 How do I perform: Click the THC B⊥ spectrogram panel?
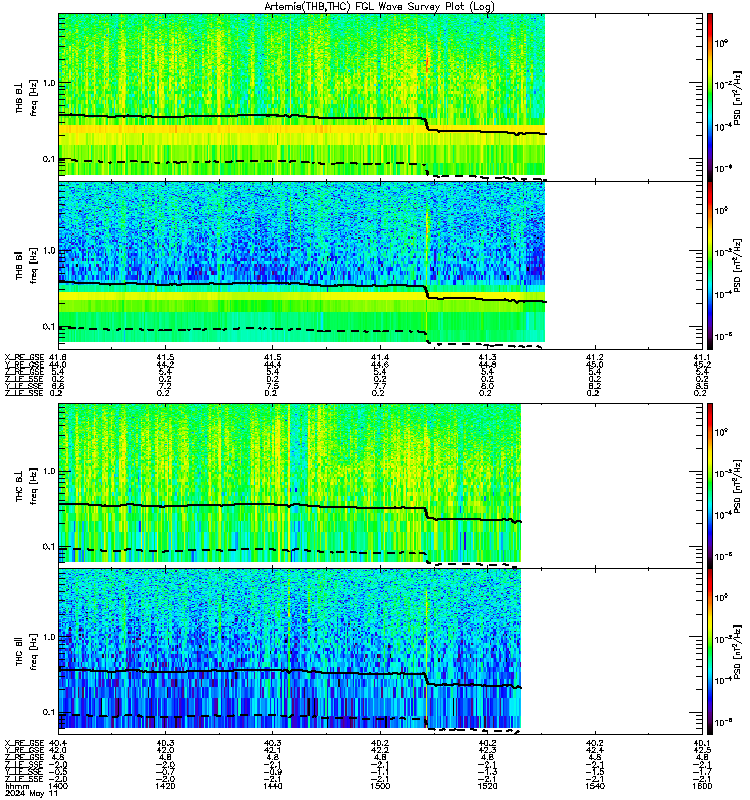[381, 485]
